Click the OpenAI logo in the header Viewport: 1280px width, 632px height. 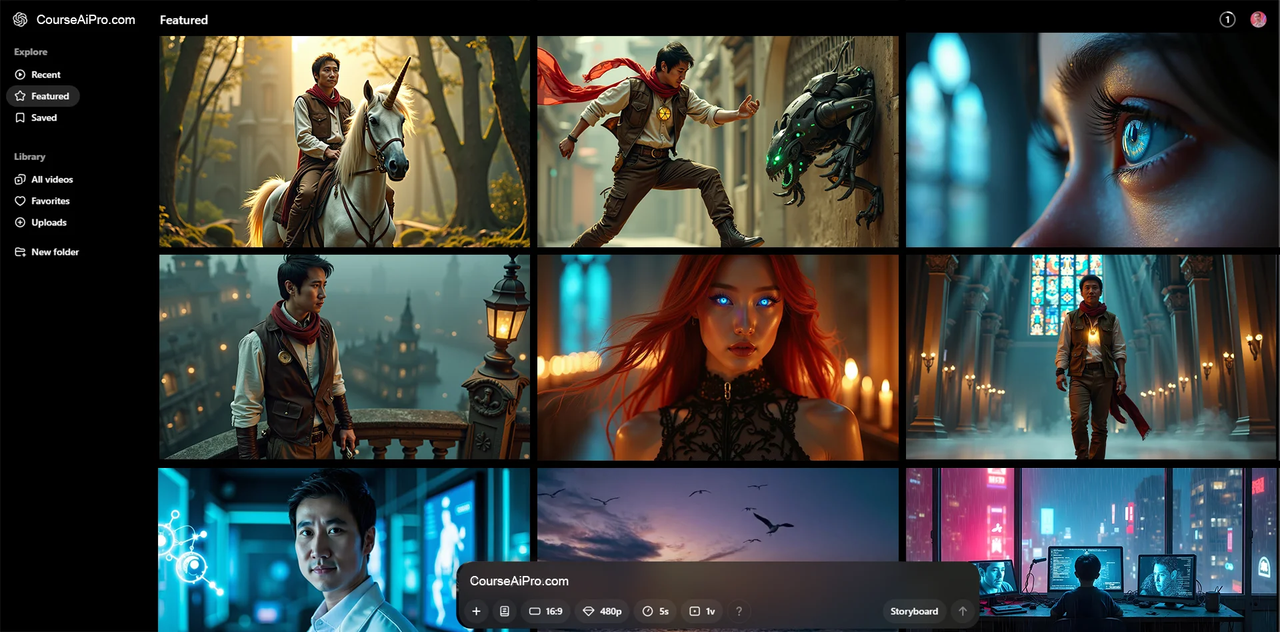click(x=20, y=19)
